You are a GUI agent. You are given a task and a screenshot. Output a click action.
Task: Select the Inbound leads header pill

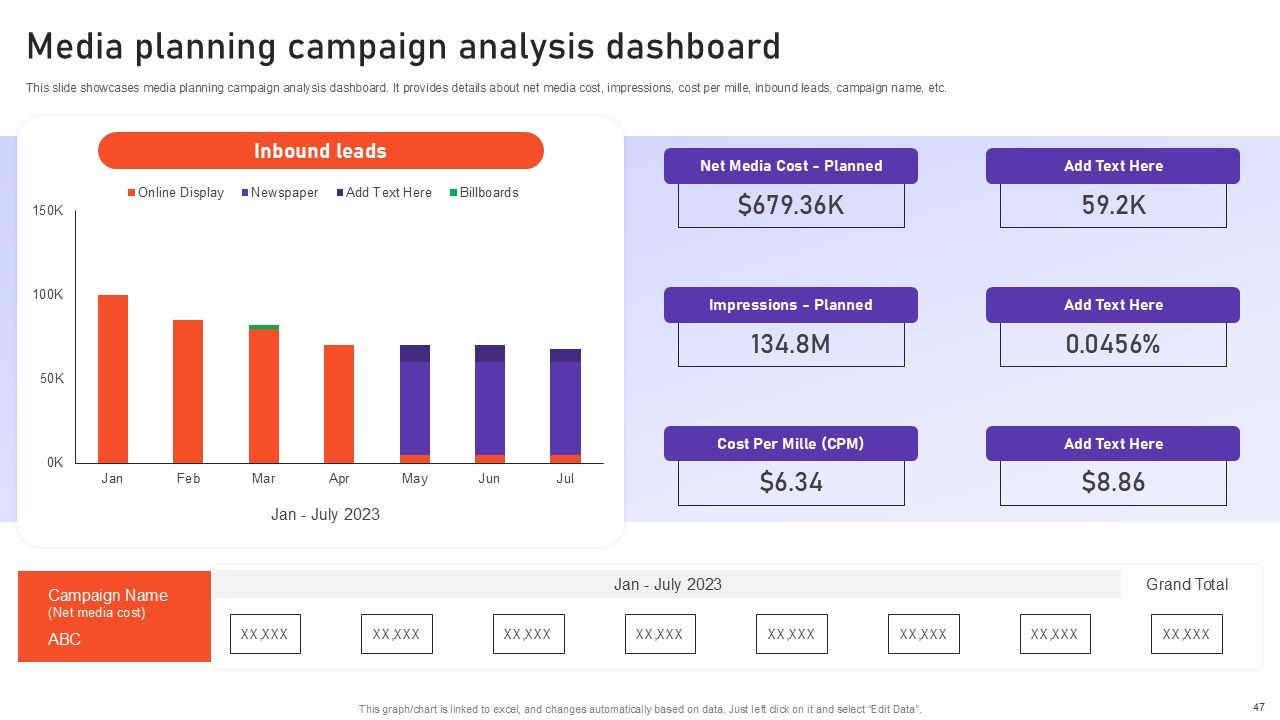click(320, 151)
